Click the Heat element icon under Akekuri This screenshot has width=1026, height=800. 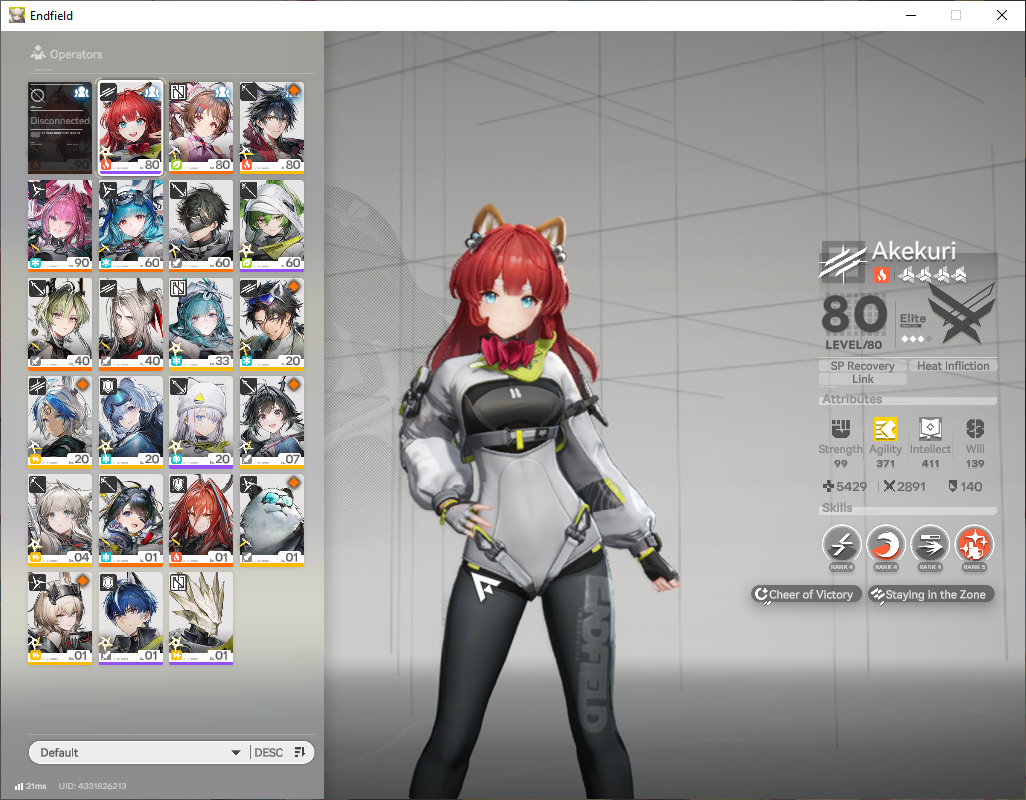[881, 275]
